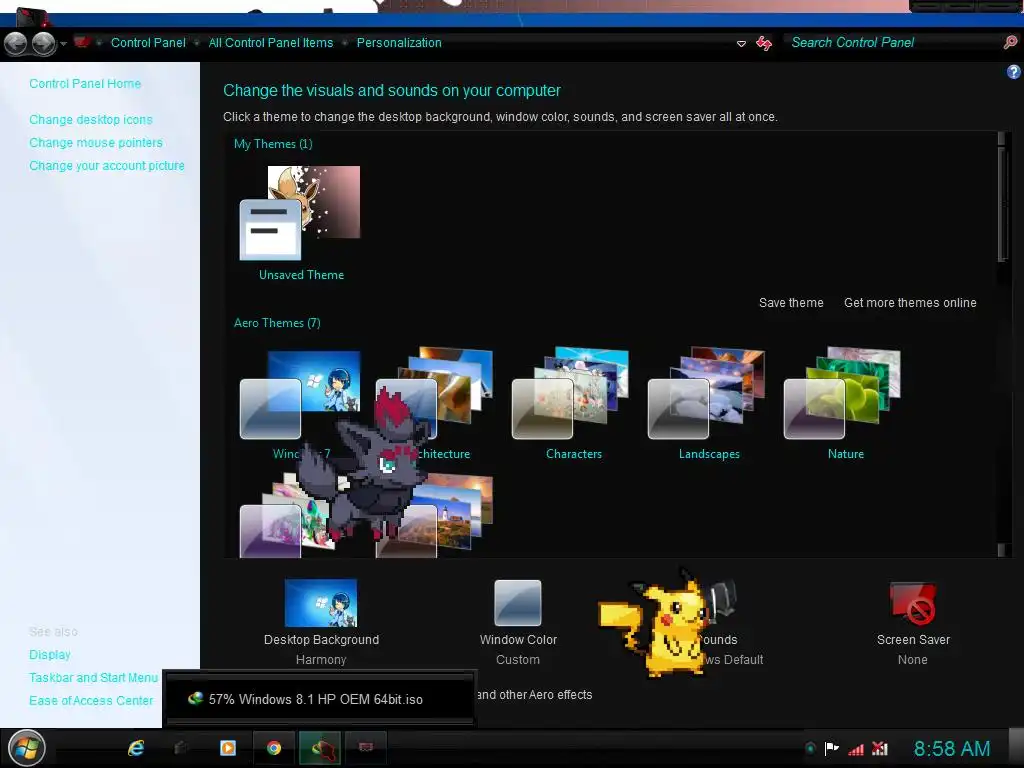Click Get more themes online

pos(910,303)
